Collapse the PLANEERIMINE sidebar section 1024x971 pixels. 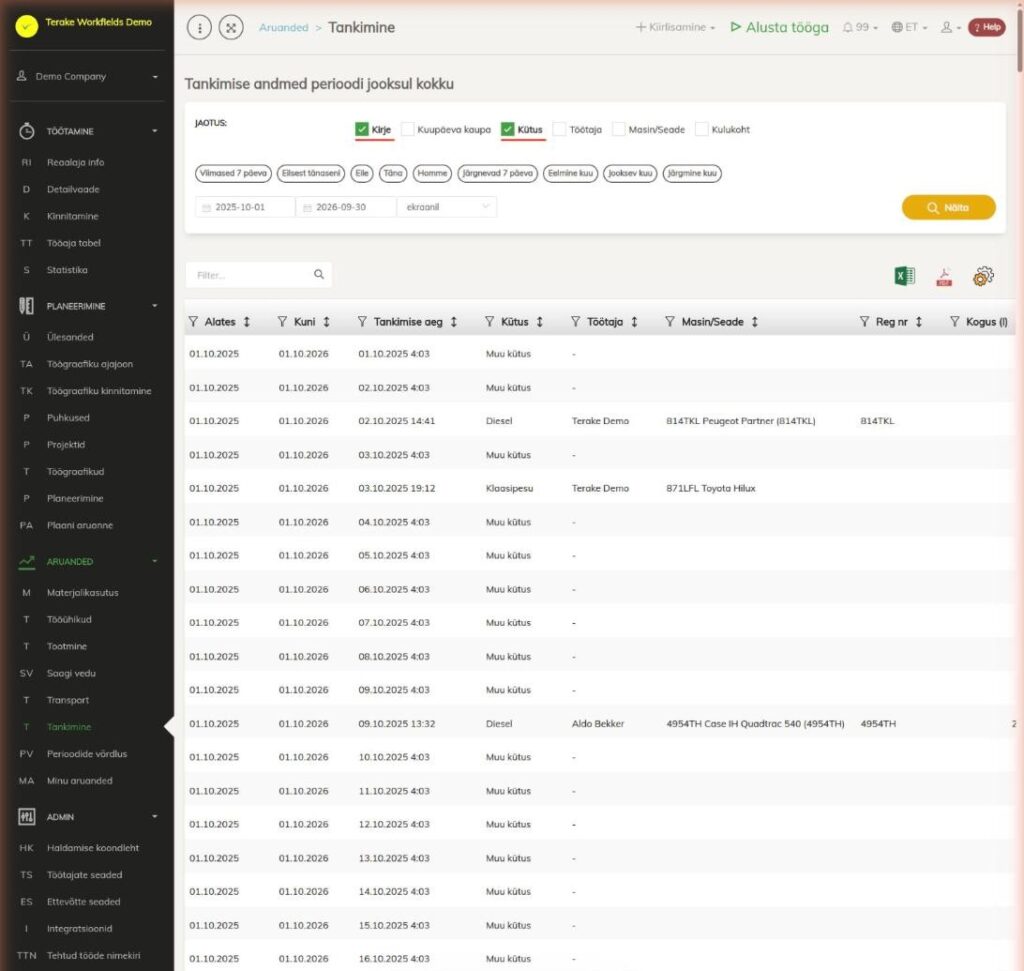(88, 306)
